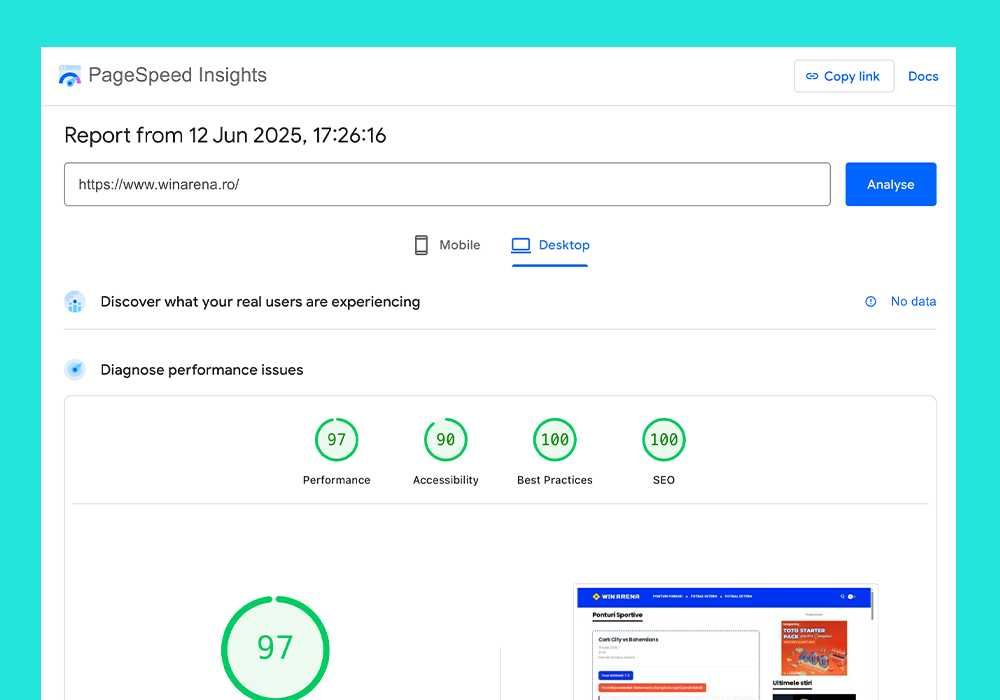1000x700 pixels.
Task: Click the URL input field
Action: 447,184
